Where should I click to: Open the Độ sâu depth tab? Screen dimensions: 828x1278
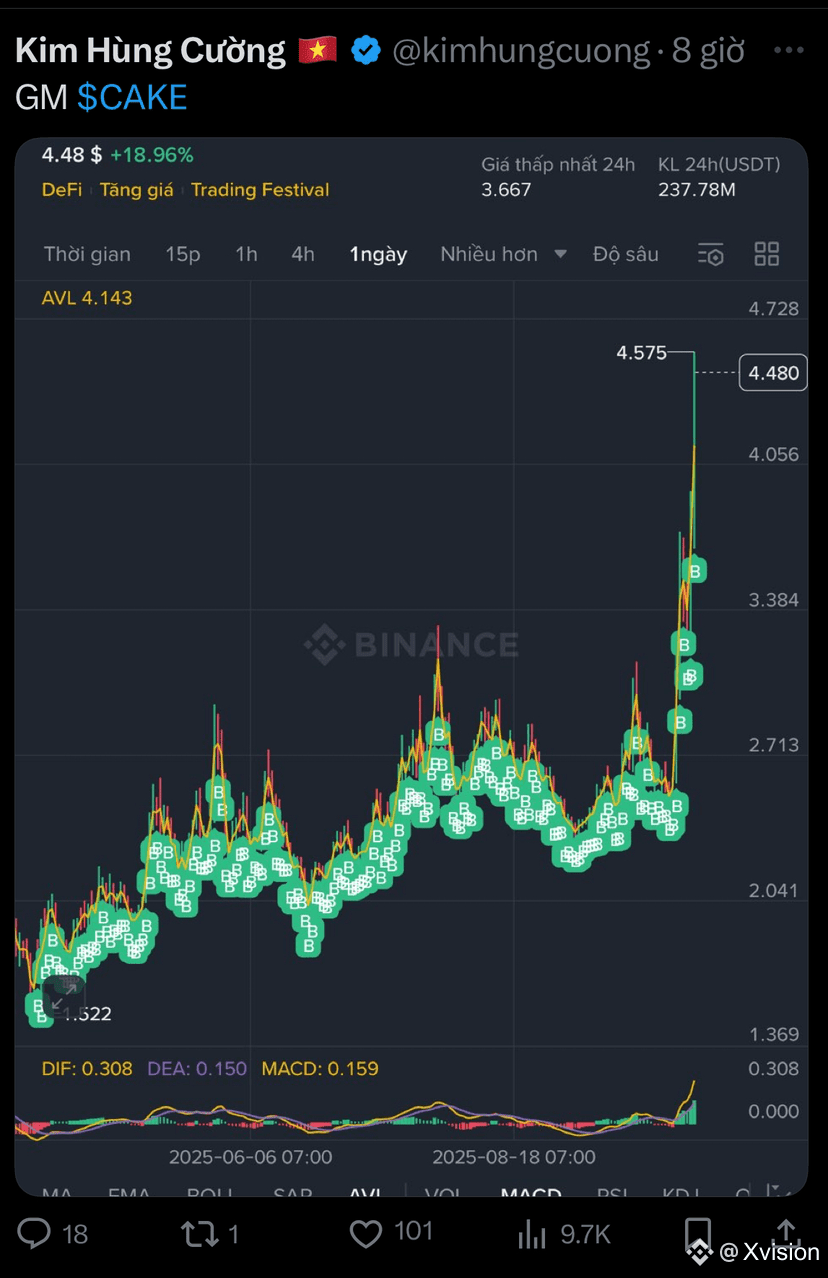[x=626, y=254]
